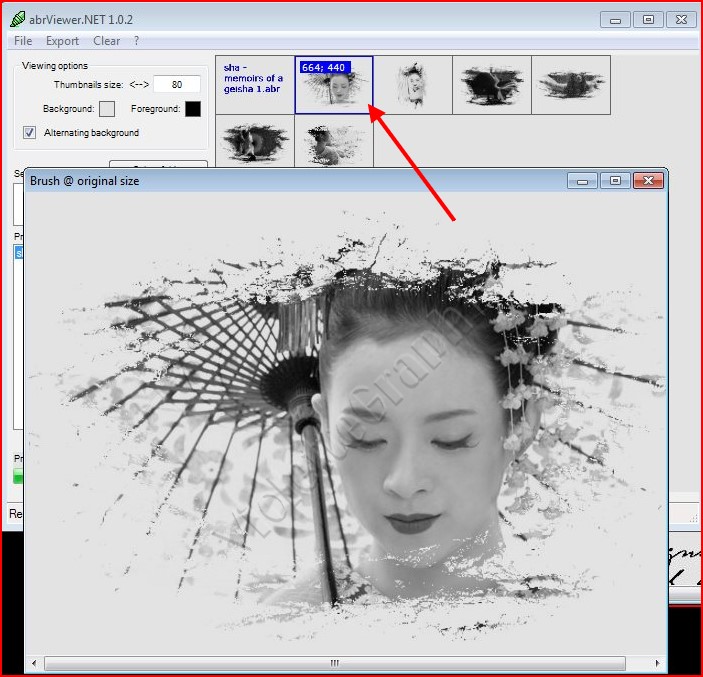
Task: Select the third brush thumbnail in top row
Action: pyautogui.click(x=412, y=85)
